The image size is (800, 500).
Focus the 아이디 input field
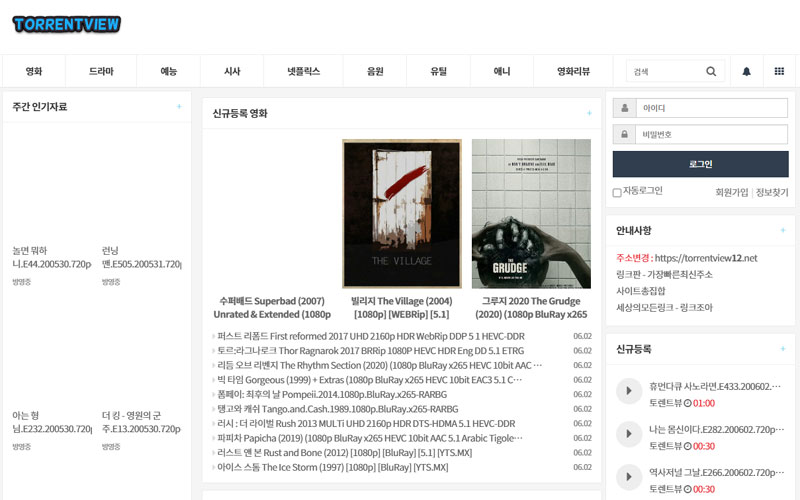click(712, 108)
